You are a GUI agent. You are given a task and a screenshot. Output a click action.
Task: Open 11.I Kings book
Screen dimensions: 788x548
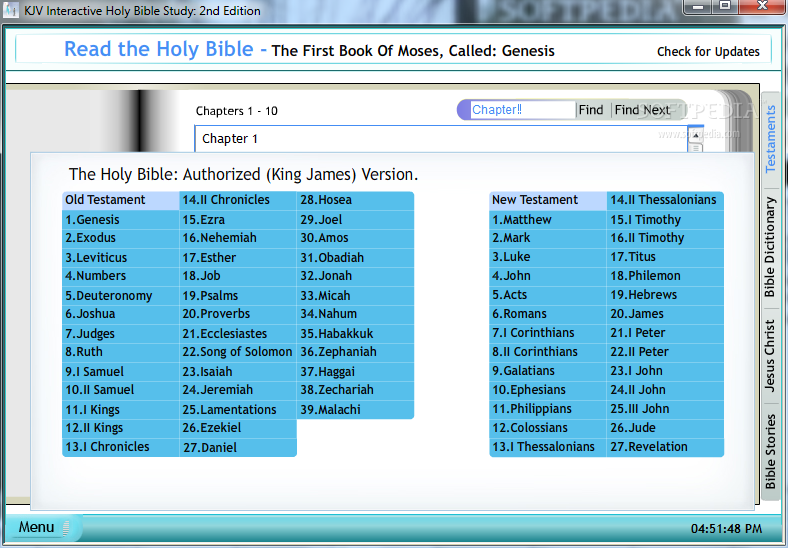click(121, 409)
